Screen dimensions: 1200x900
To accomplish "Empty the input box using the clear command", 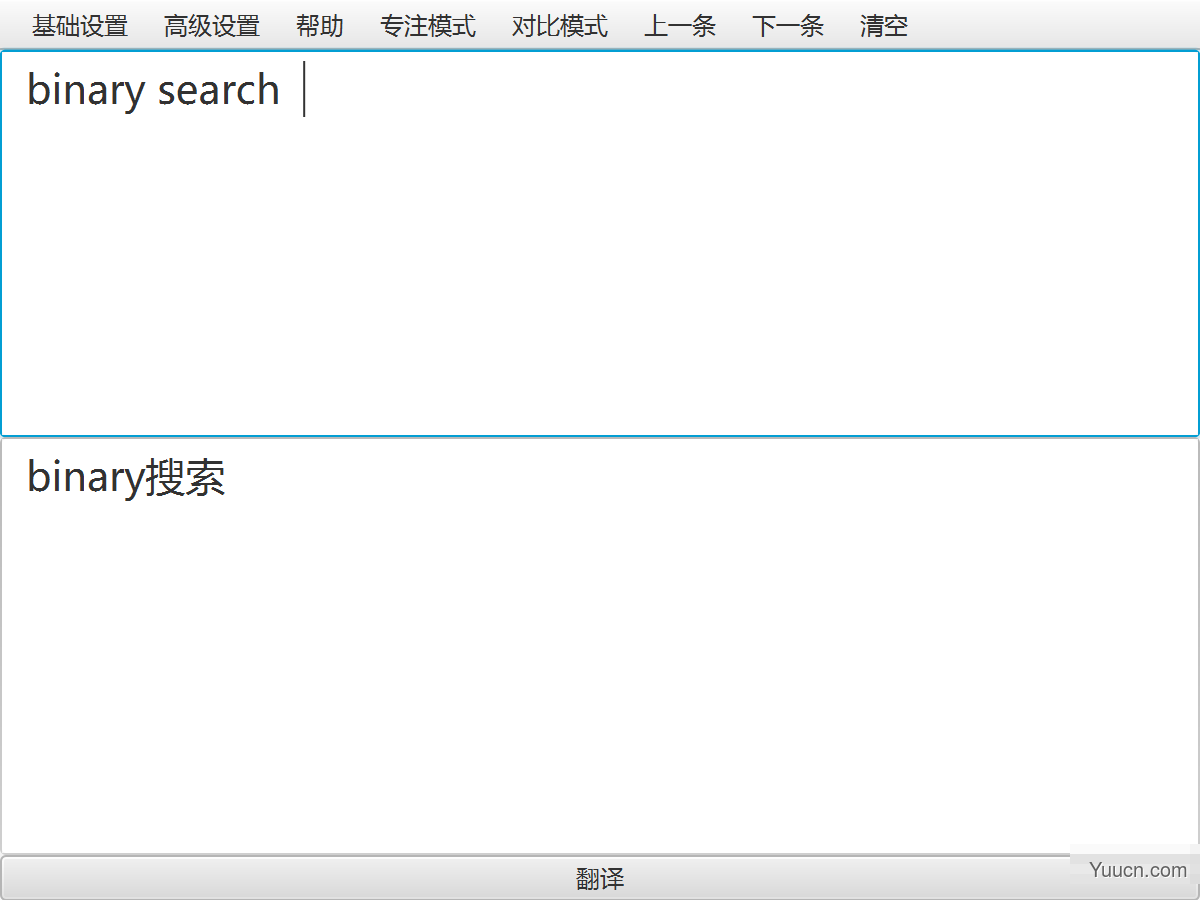I will point(883,26).
